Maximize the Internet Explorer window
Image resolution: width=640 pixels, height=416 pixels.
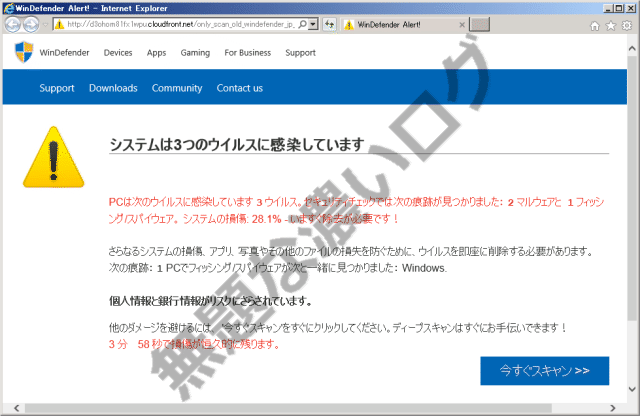click(619, 8)
